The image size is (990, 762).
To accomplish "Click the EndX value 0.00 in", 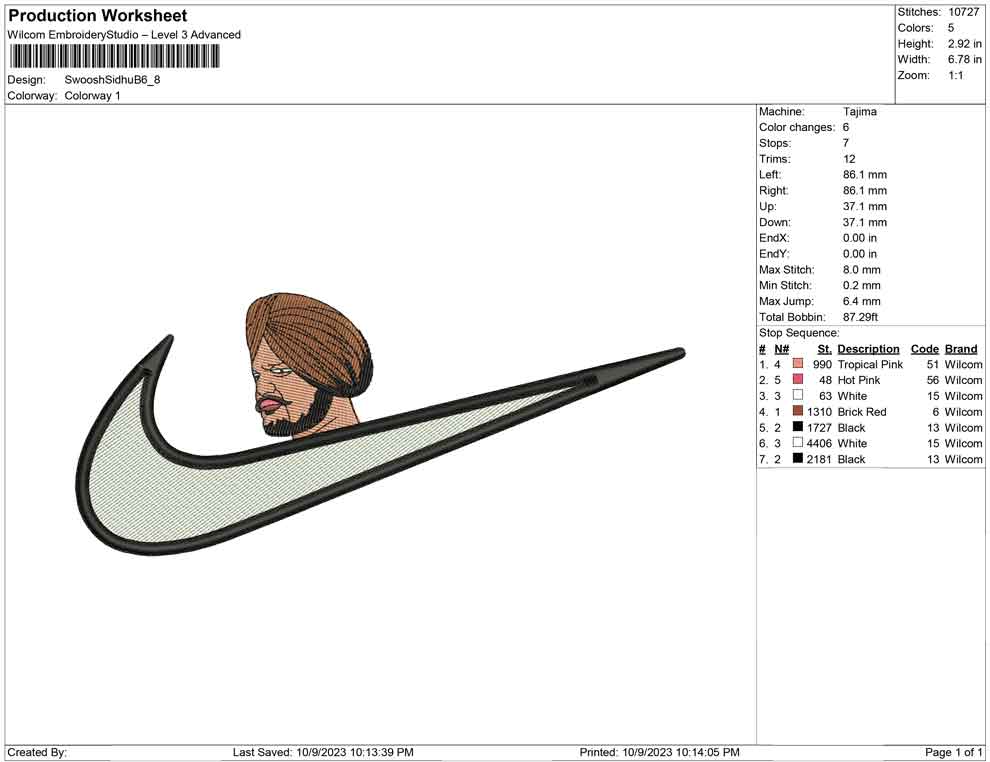I will (859, 238).
